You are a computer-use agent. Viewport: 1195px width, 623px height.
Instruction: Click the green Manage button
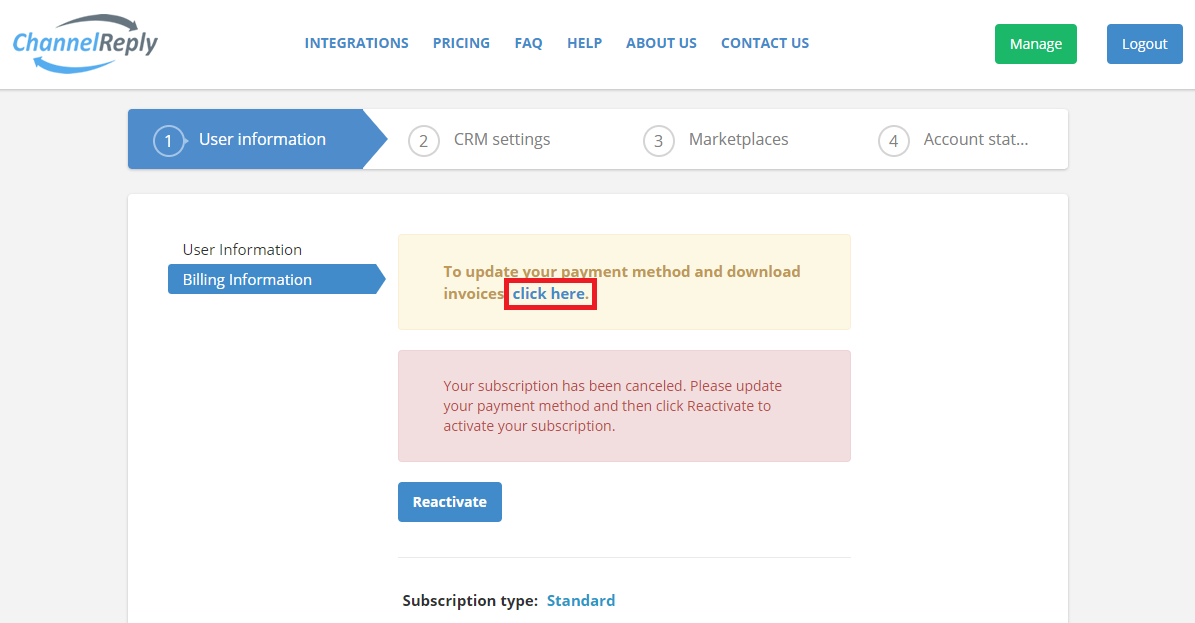[1036, 44]
